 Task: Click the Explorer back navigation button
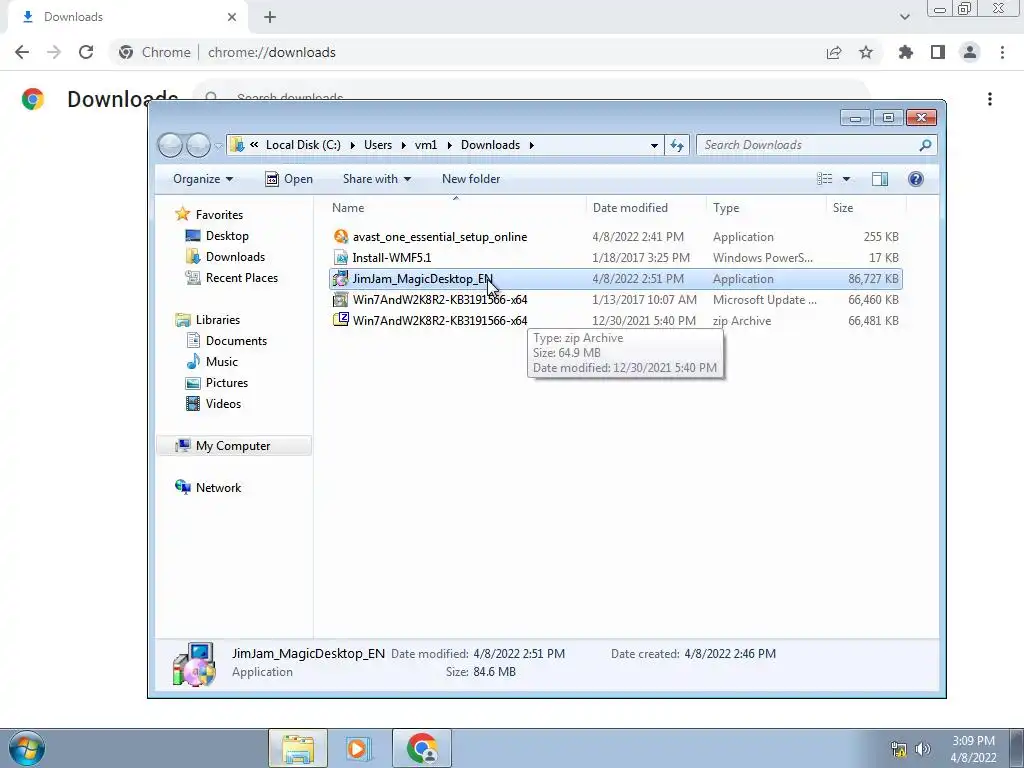pyautogui.click(x=170, y=145)
